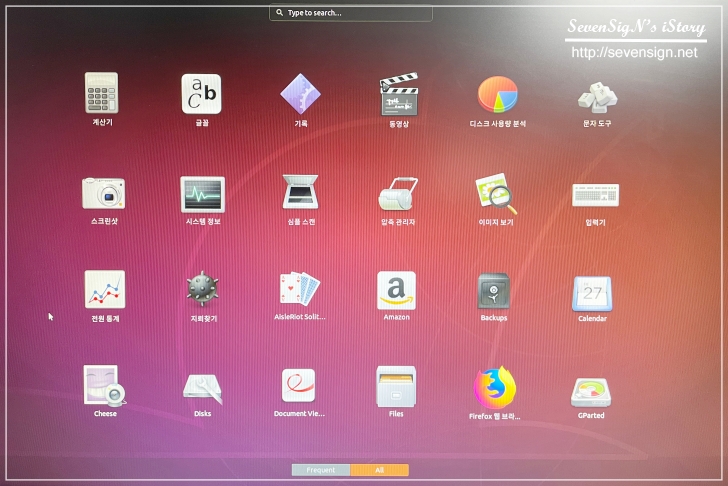Open the Backups safe icon
Image resolution: width=728 pixels, height=486 pixels.
pos(494,291)
